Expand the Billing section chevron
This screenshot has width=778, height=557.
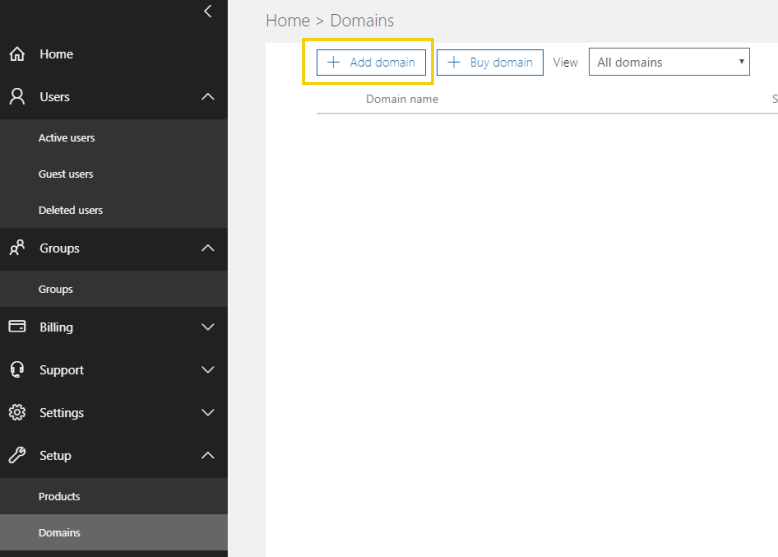click(208, 327)
